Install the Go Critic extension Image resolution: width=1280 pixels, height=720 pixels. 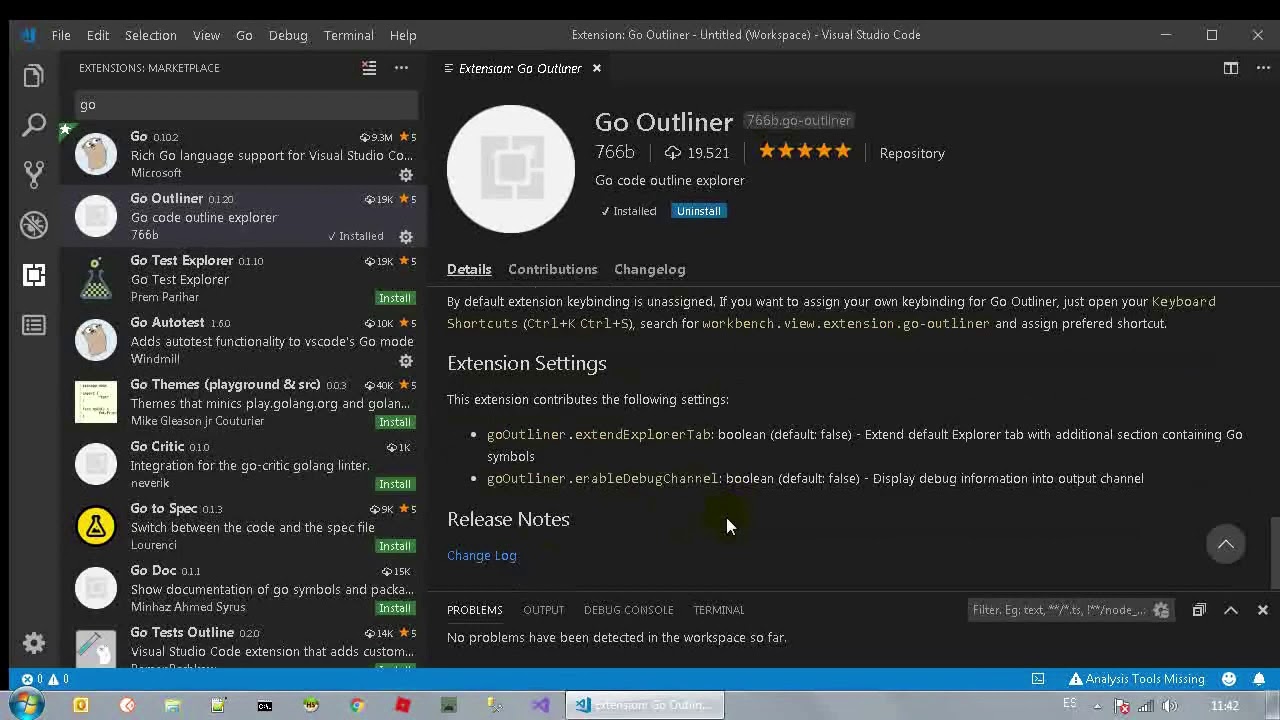[395, 484]
